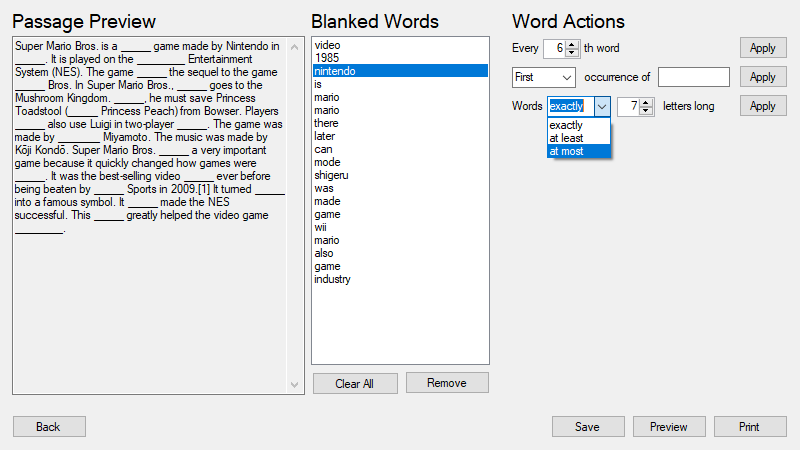
Task: Go back to the previous screen
Action: pyautogui.click(x=49, y=427)
